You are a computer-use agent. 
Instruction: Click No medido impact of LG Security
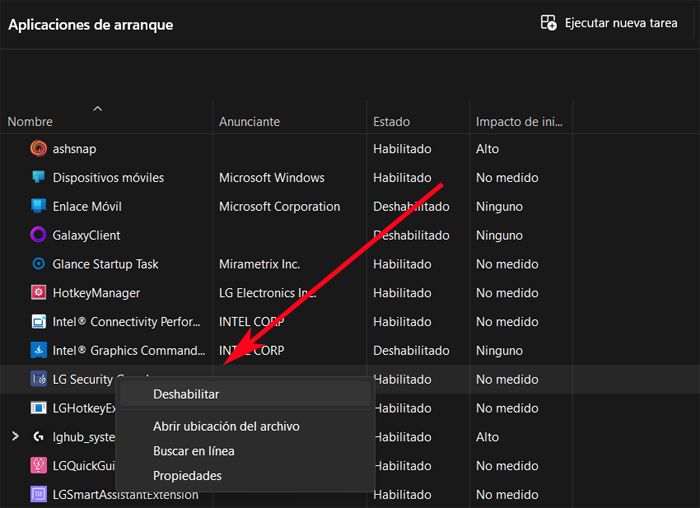(x=507, y=379)
